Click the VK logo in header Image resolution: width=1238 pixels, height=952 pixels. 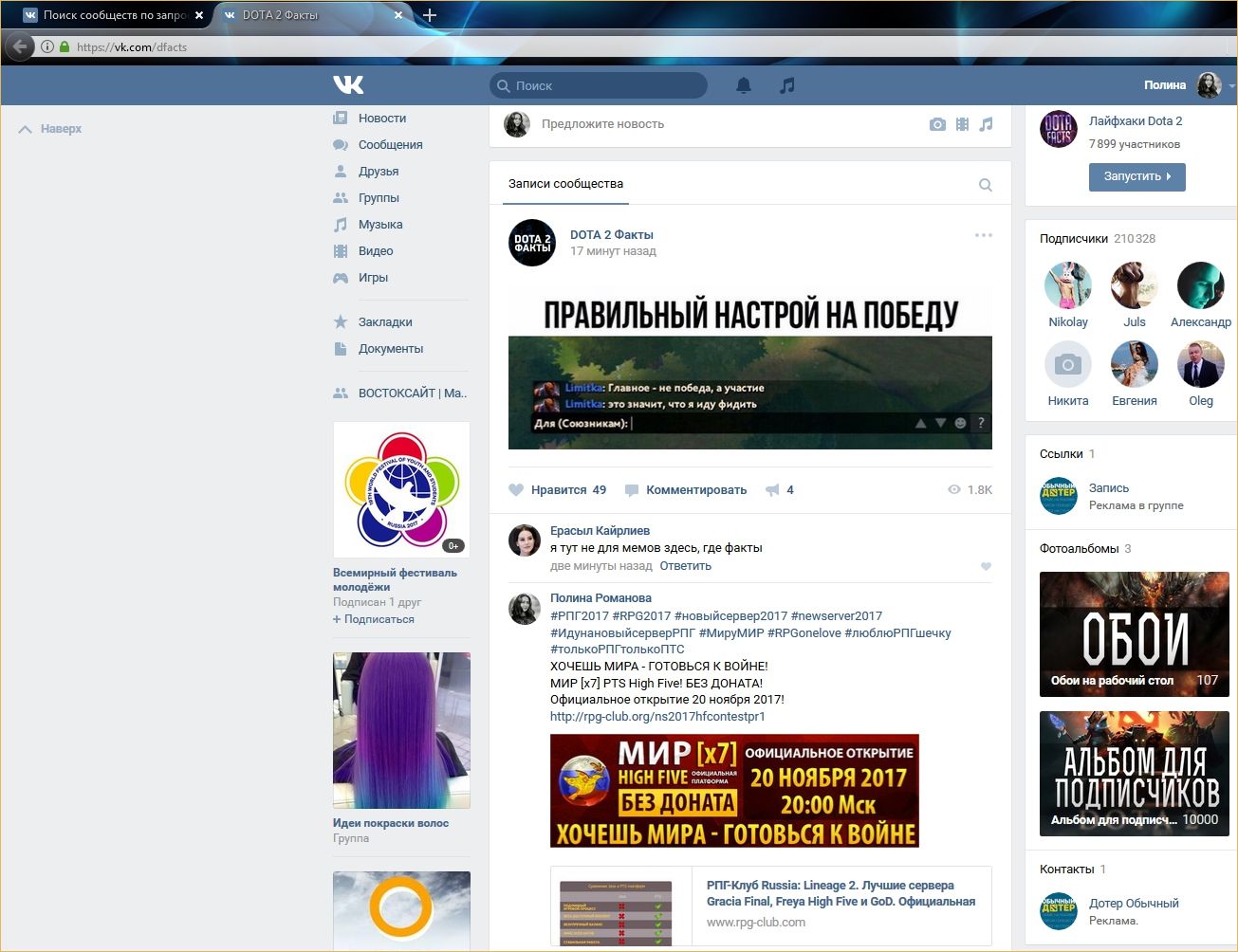(348, 85)
